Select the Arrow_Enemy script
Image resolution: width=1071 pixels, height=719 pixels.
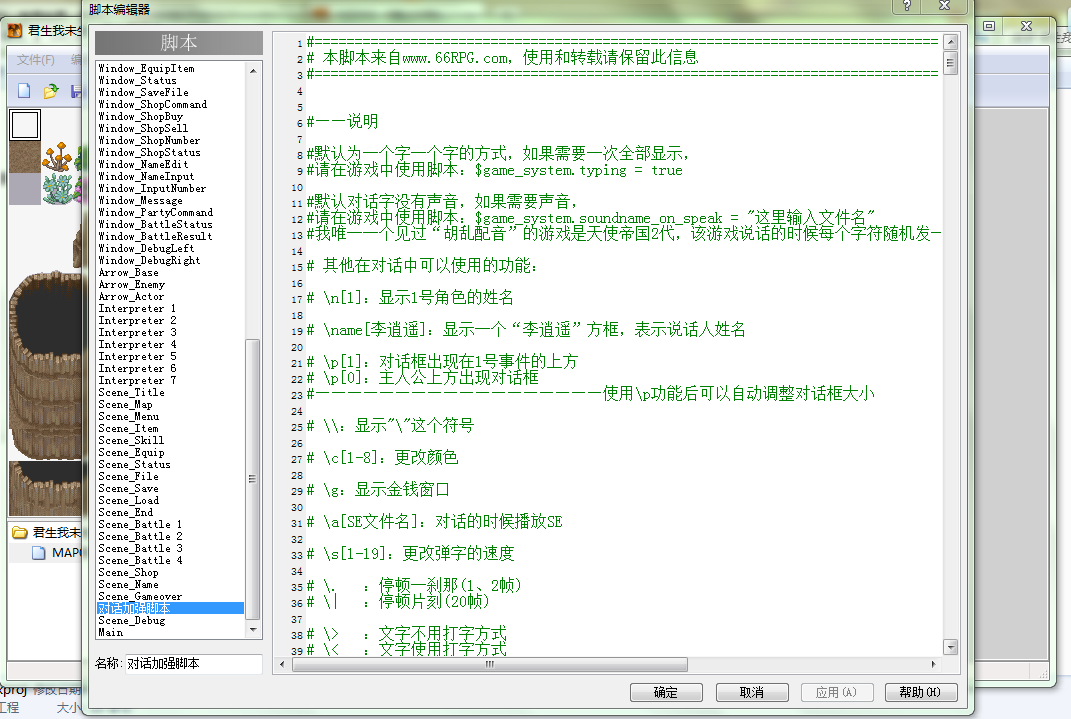[x=132, y=284]
